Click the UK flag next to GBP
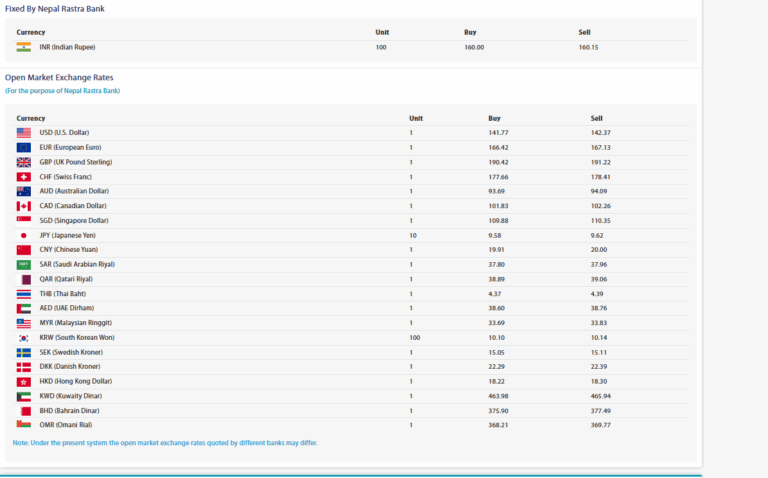The image size is (768, 478). click(24, 162)
